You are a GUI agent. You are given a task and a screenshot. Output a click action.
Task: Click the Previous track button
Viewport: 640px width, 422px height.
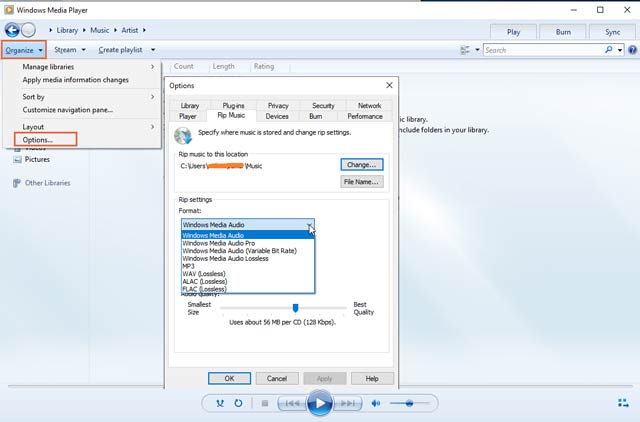(292, 403)
